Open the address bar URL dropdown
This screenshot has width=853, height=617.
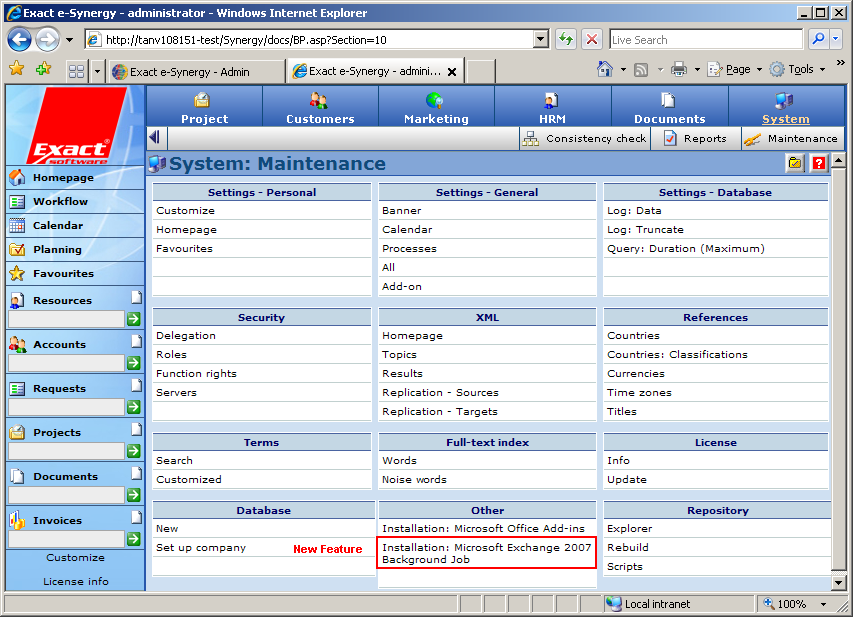pyautogui.click(x=541, y=40)
